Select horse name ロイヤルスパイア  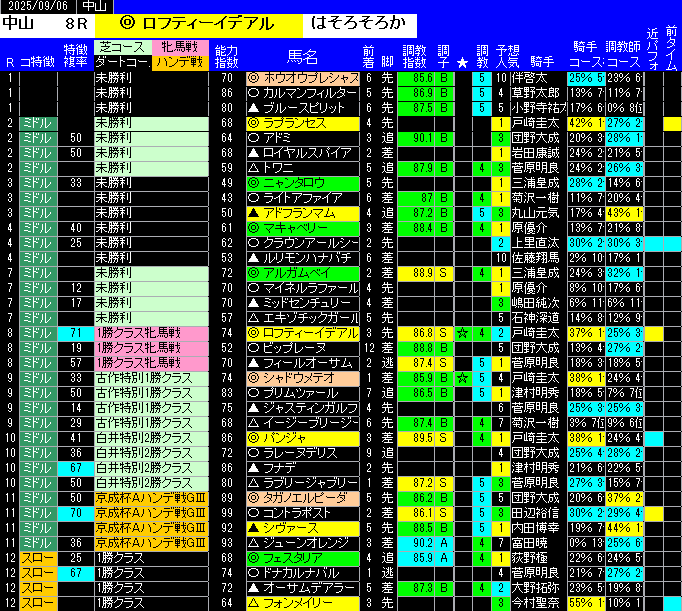[303, 153]
